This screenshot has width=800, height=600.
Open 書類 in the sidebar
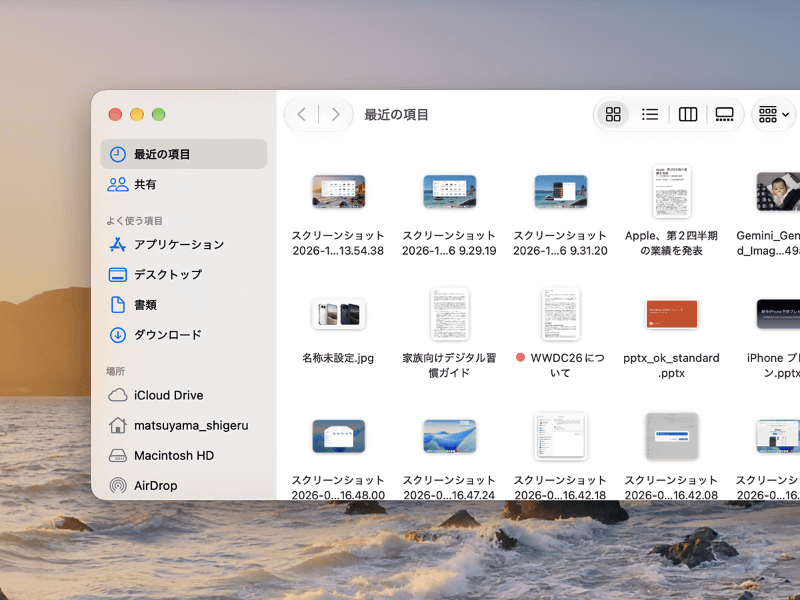[x=184, y=305]
